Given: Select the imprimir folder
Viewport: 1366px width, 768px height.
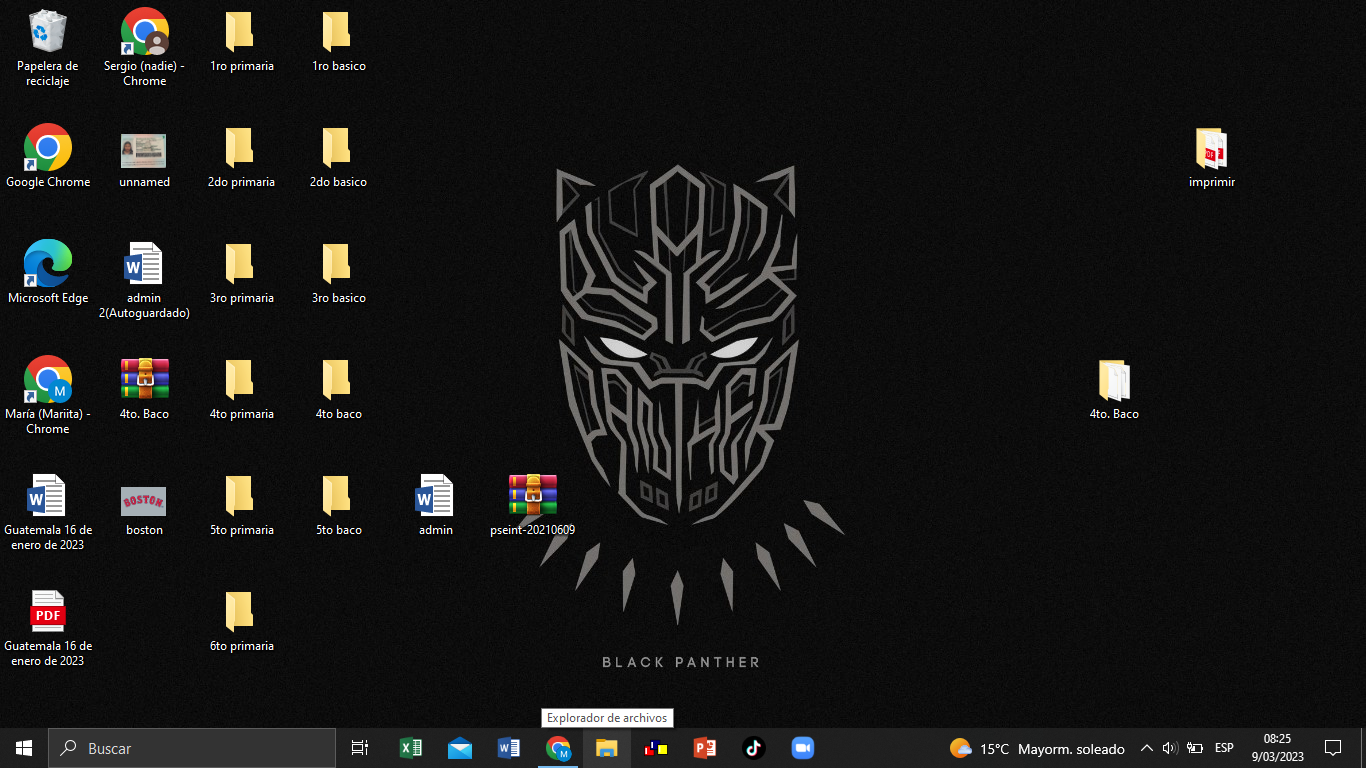Looking at the screenshot, I should point(1211,156).
